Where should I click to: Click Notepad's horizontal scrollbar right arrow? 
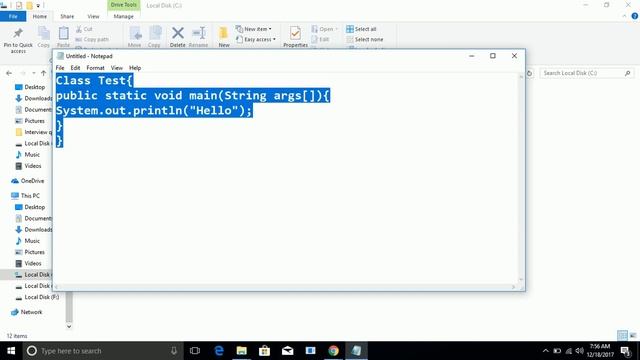coord(513,287)
